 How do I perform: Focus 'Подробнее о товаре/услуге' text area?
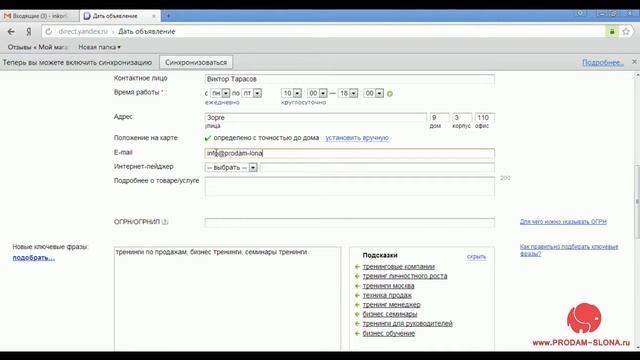[349, 187]
